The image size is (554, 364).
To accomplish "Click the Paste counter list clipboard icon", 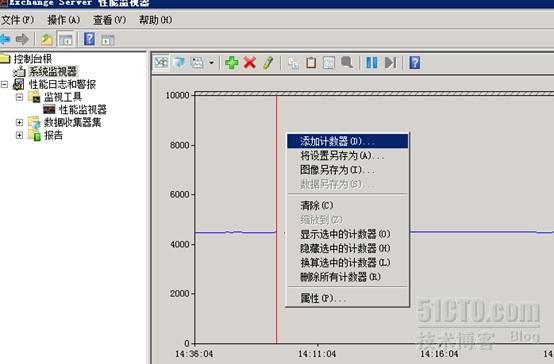I will (311, 63).
